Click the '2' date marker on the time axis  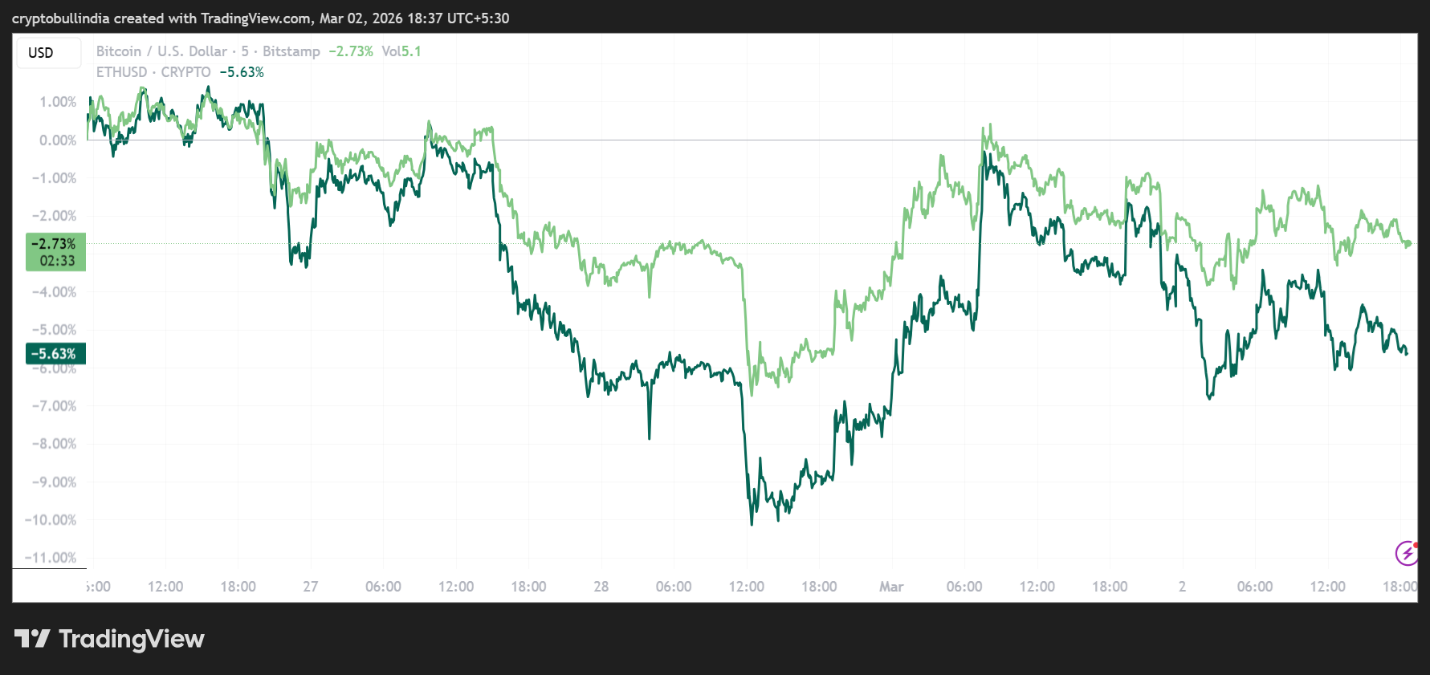(1182, 587)
